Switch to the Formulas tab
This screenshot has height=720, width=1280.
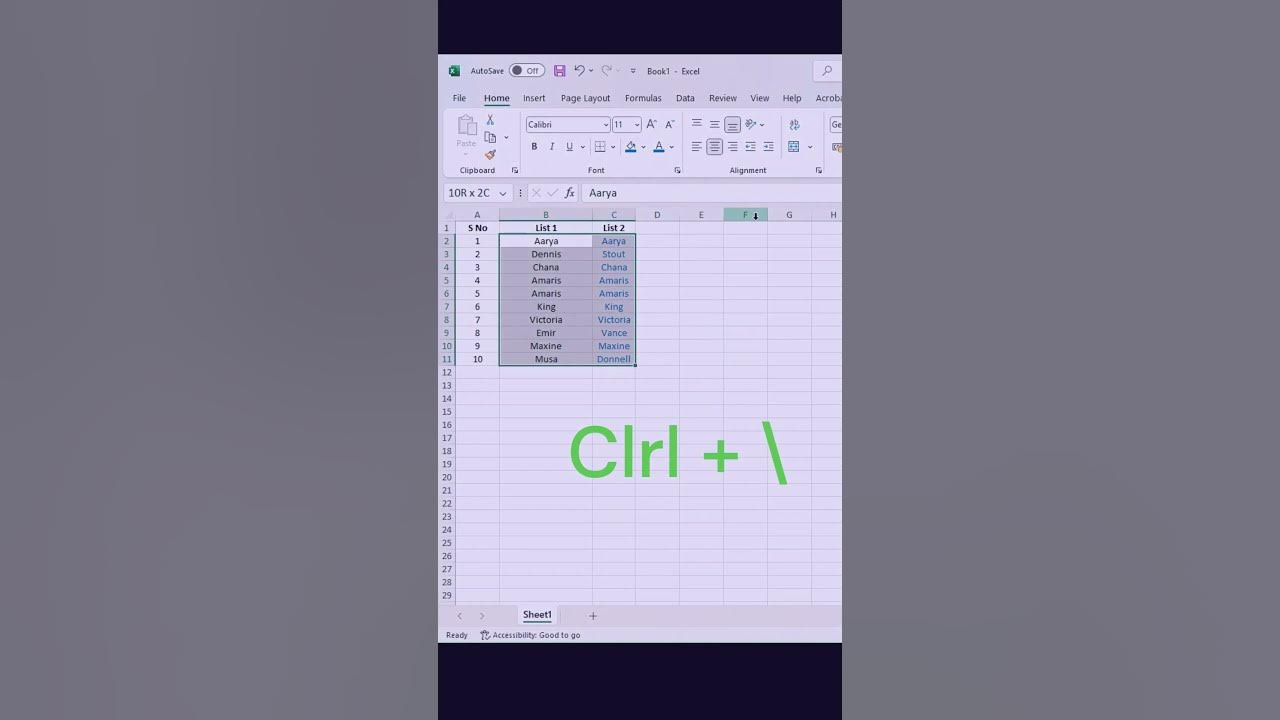click(x=643, y=98)
